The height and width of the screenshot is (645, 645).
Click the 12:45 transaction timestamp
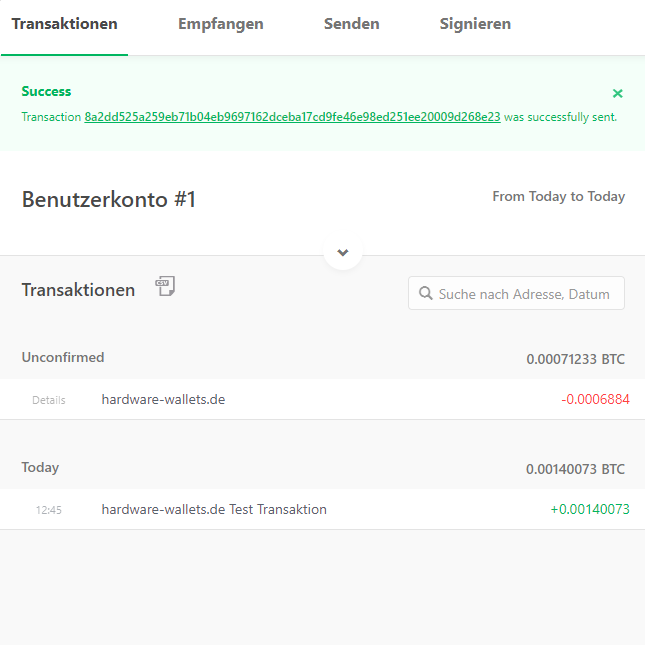[x=49, y=510]
